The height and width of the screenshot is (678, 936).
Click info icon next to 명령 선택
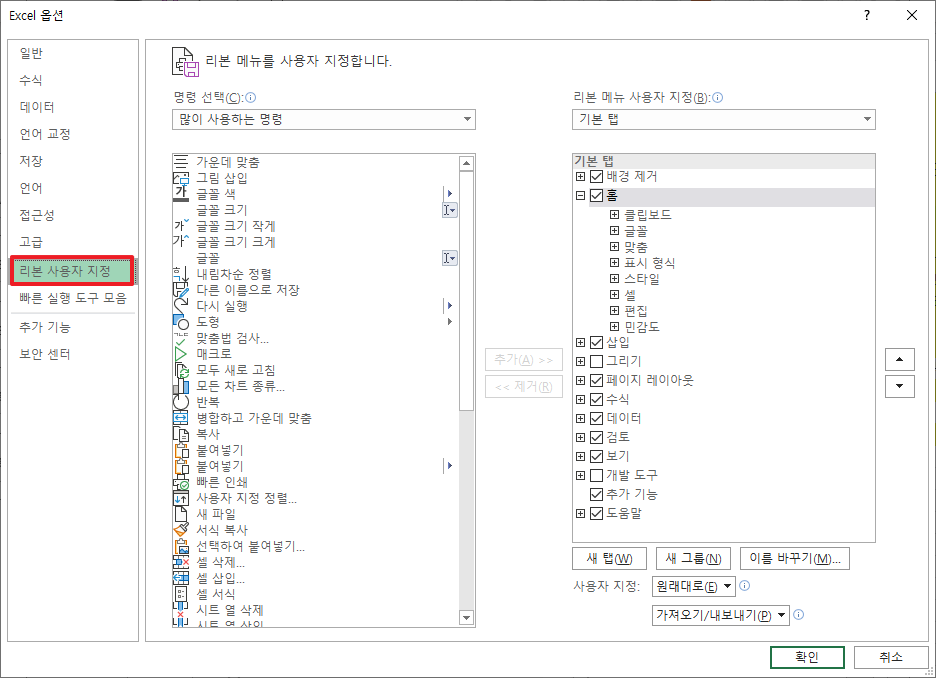(251, 97)
